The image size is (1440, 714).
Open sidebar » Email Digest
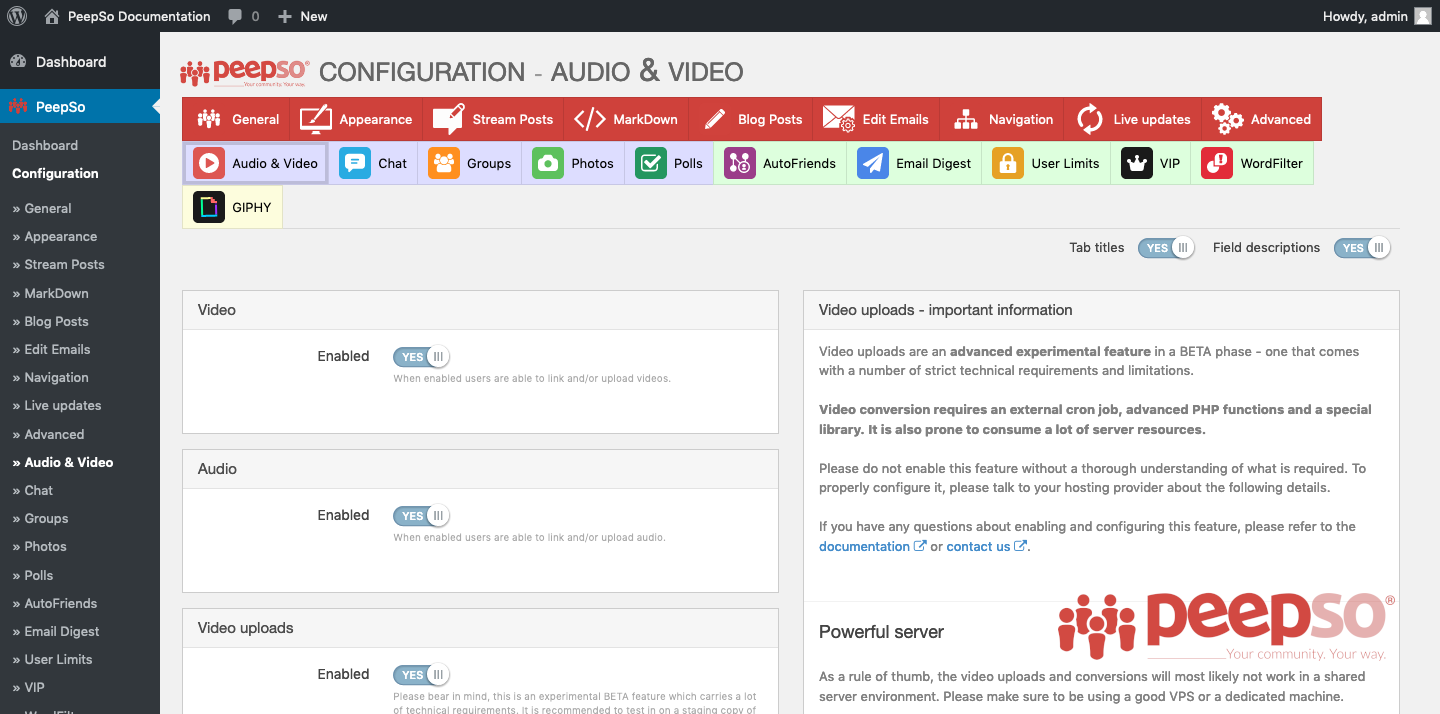coord(56,631)
